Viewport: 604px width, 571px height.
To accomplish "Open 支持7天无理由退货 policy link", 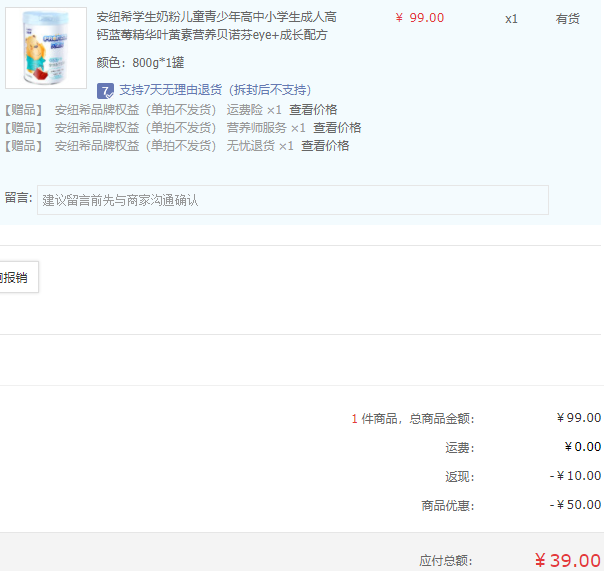I will click(215, 90).
